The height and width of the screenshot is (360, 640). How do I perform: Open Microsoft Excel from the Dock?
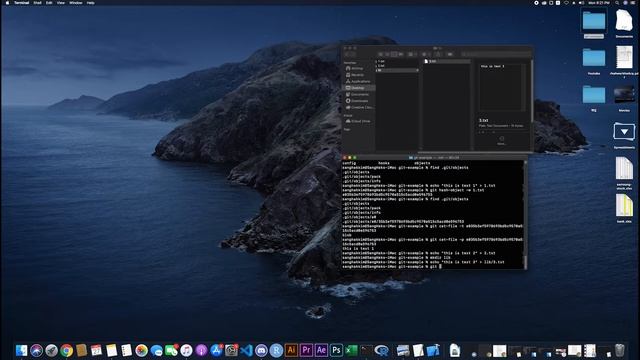(x=351, y=350)
